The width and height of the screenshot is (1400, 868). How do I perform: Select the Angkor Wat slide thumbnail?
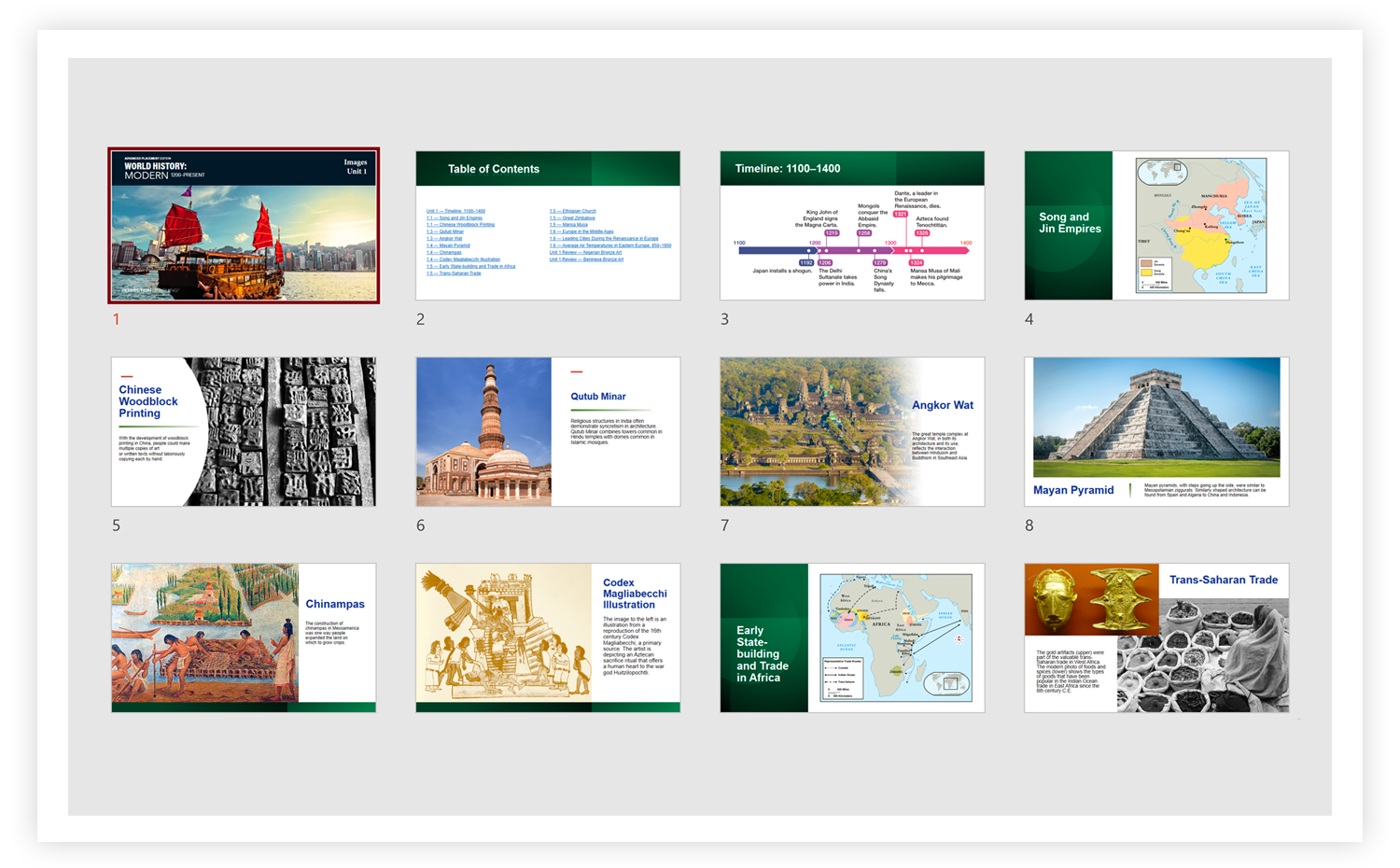pos(852,431)
